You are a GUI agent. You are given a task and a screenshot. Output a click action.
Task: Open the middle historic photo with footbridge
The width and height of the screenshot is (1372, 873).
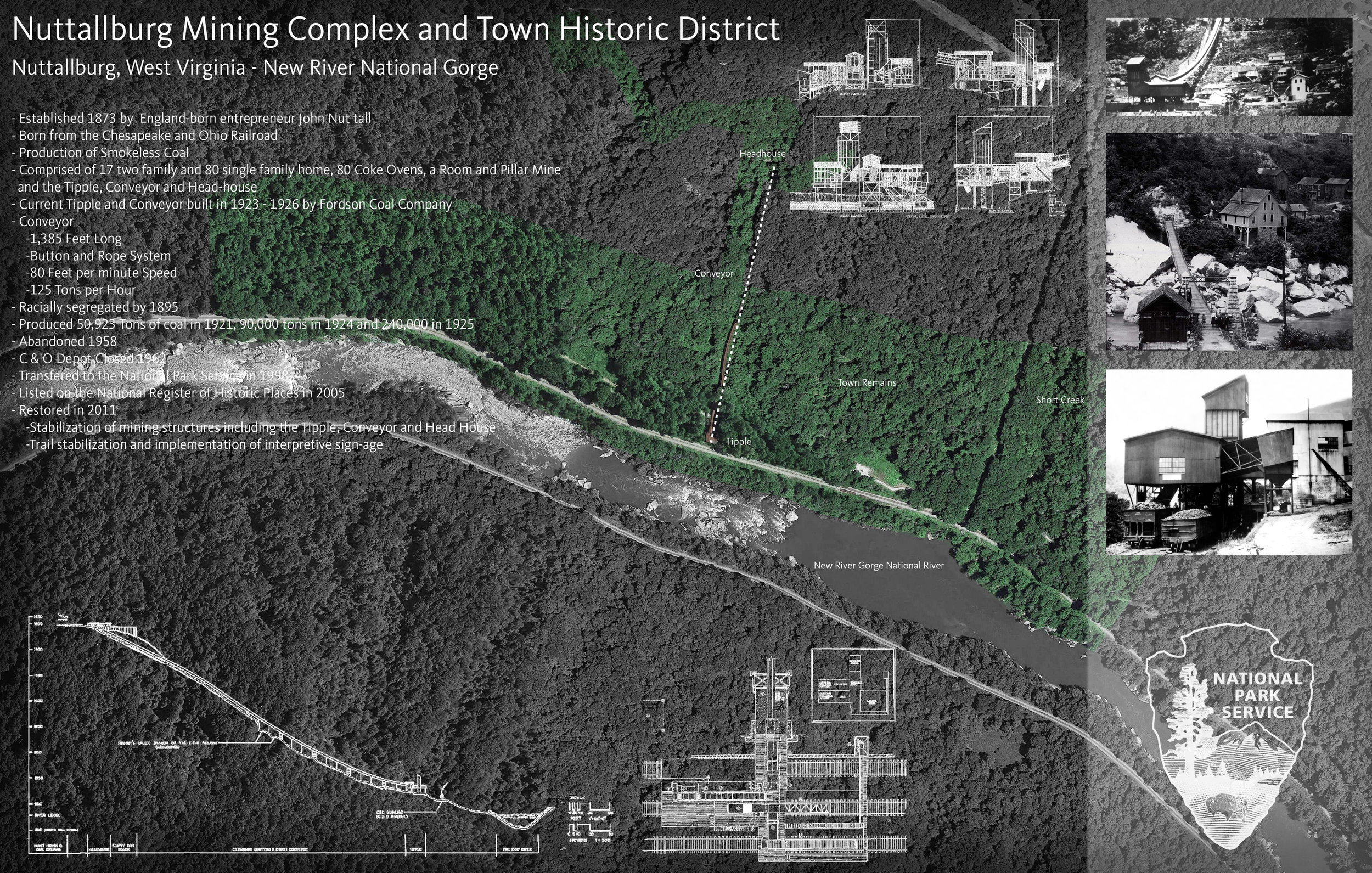pyautogui.click(x=1228, y=241)
